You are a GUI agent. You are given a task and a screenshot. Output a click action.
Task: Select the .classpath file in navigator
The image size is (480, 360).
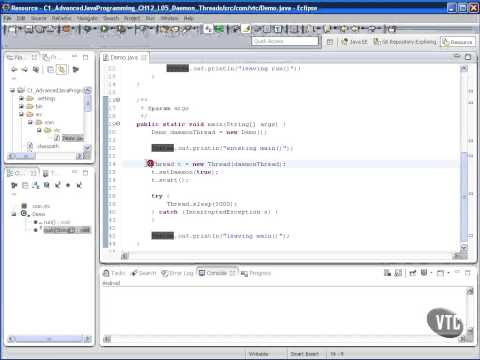(x=43, y=146)
